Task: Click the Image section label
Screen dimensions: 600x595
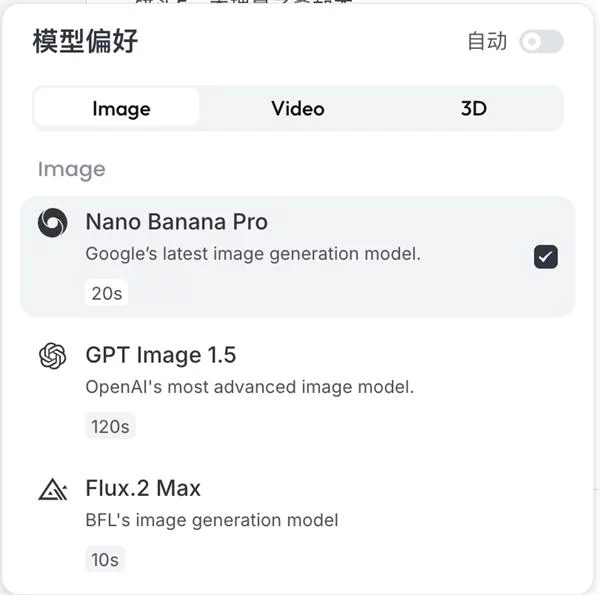Action: click(71, 169)
